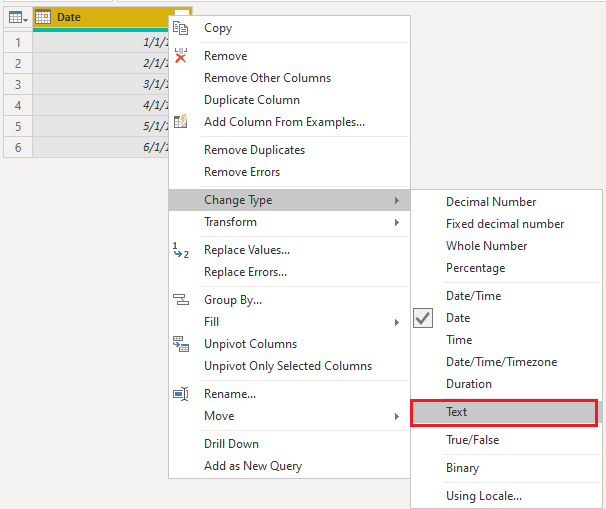Click the red X Remove icon
Screen dimensions: 606x509
click(180, 56)
